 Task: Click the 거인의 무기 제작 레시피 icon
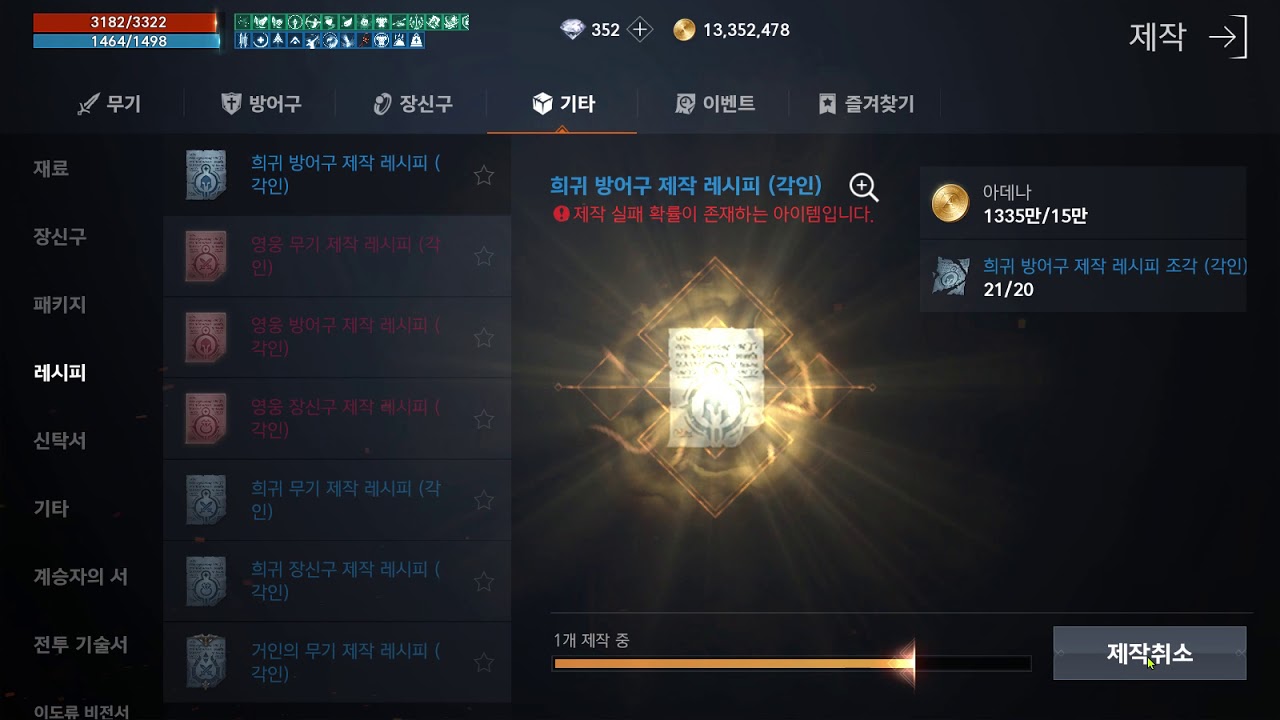206,662
